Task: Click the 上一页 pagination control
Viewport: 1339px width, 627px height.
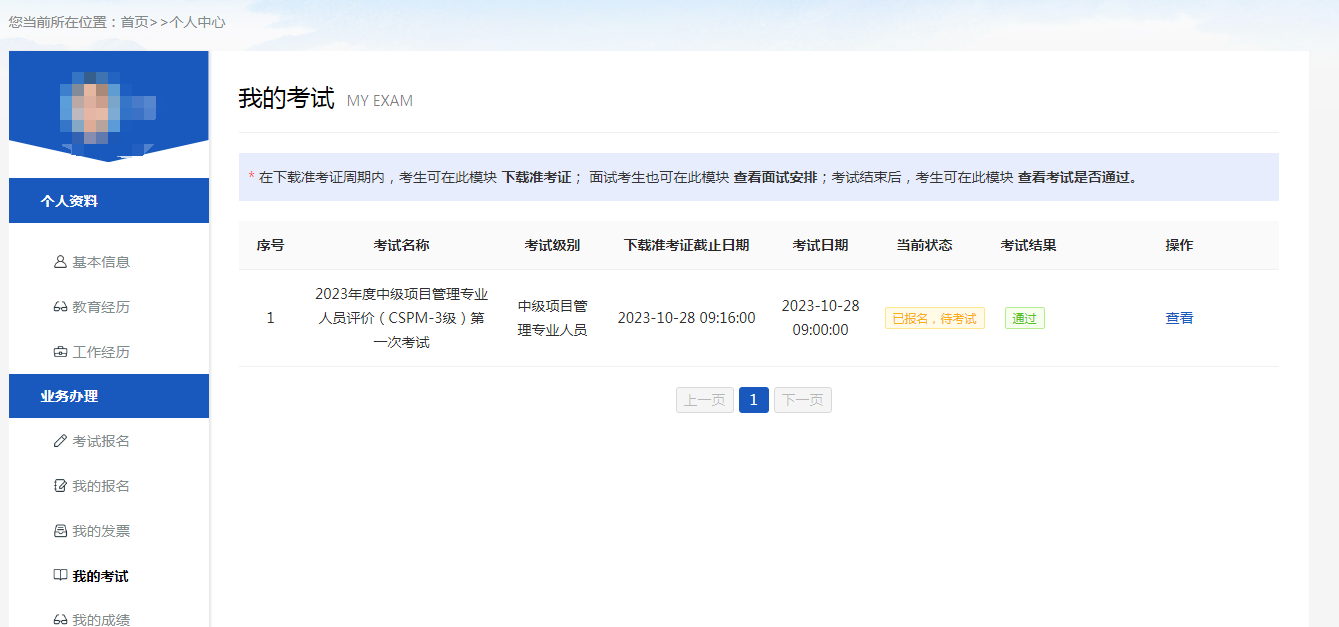Action: (x=704, y=399)
